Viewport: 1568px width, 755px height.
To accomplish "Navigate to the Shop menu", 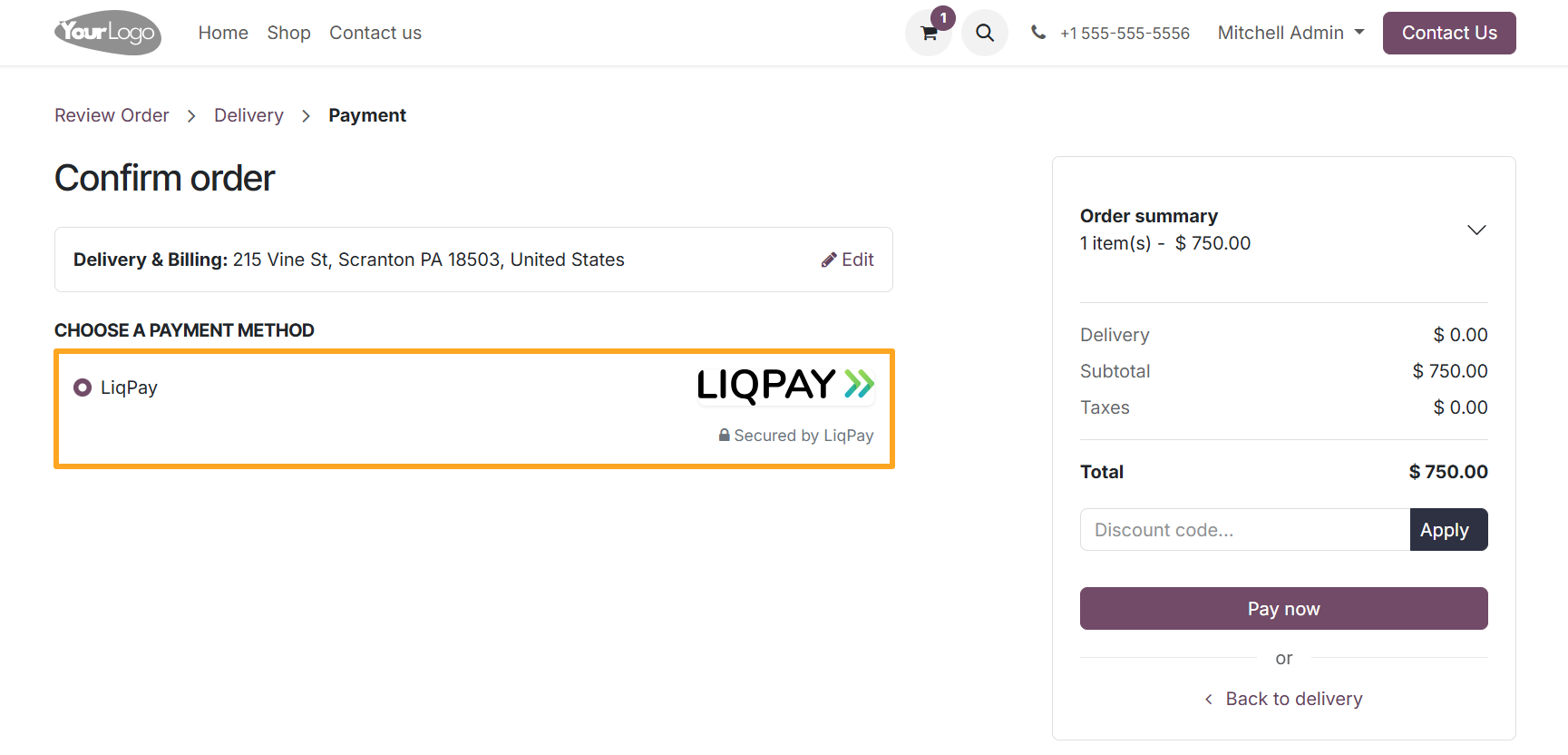I will tap(288, 33).
